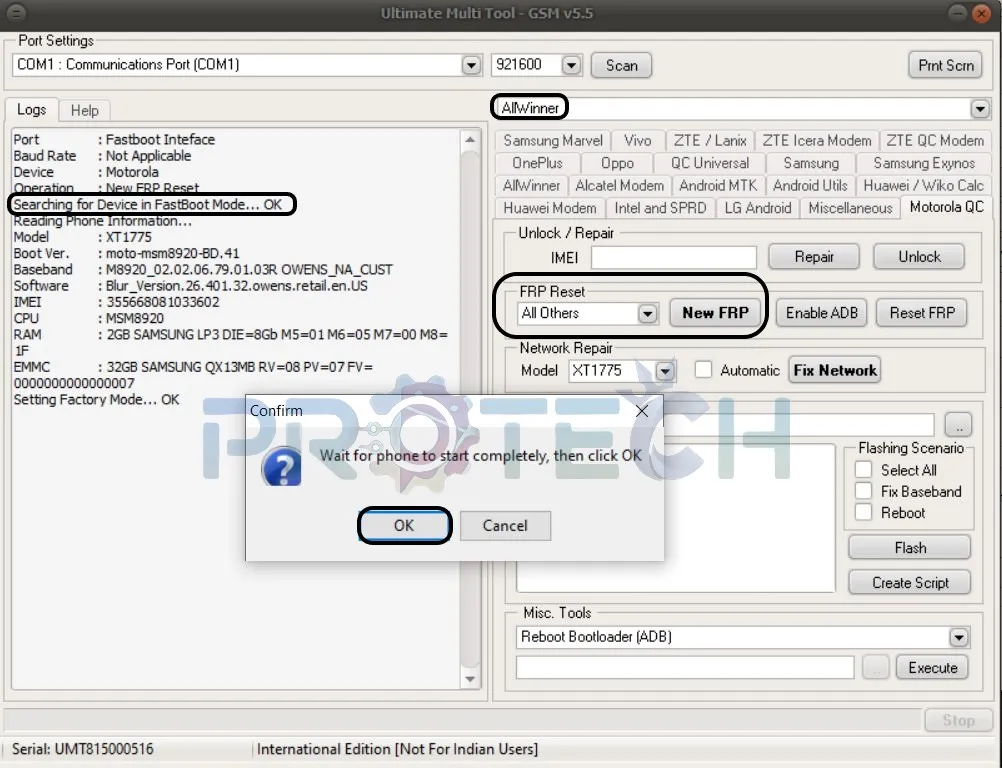Open the COM port dropdown

471,65
